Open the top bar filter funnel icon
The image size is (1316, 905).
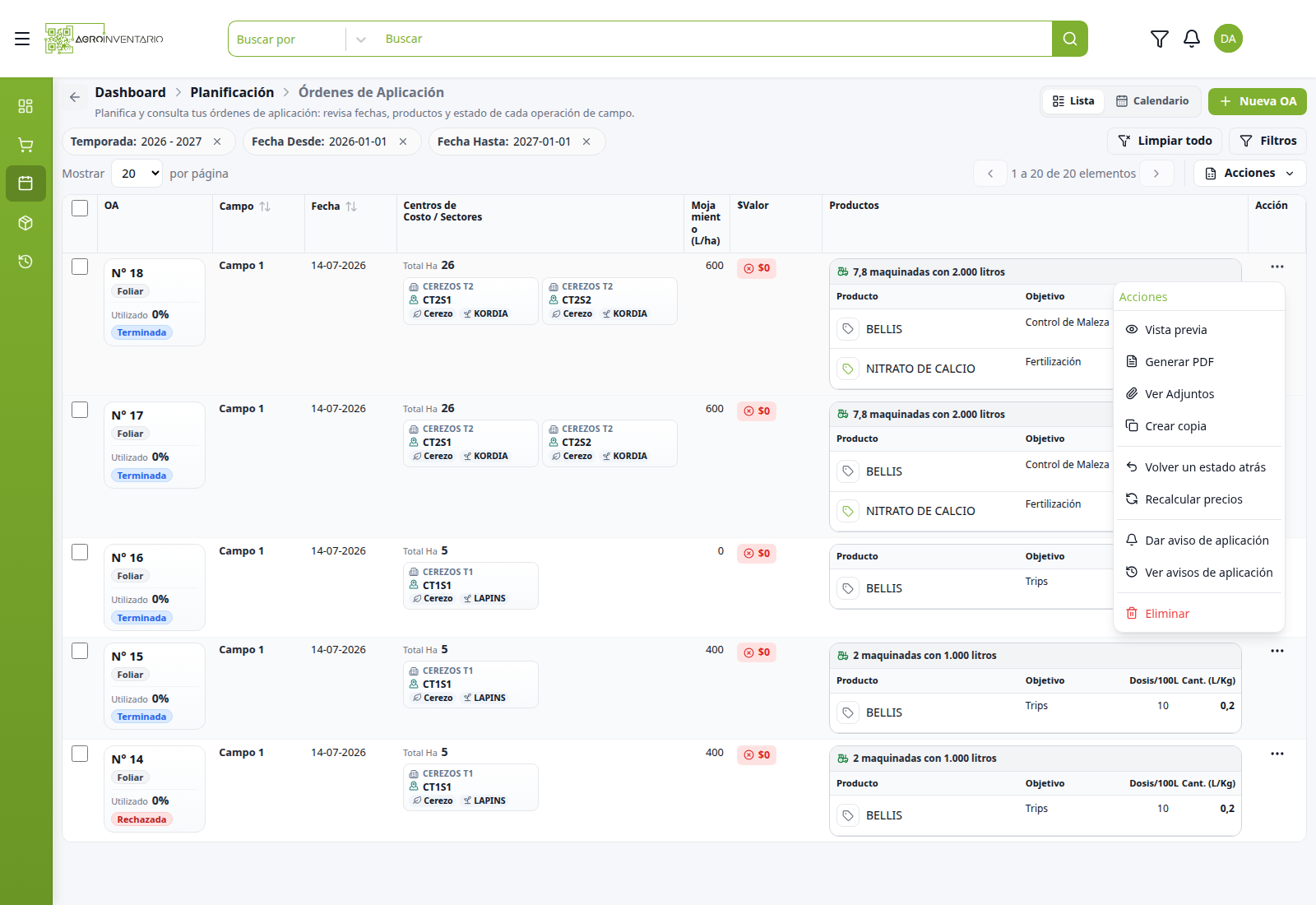click(x=1159, y=39)
